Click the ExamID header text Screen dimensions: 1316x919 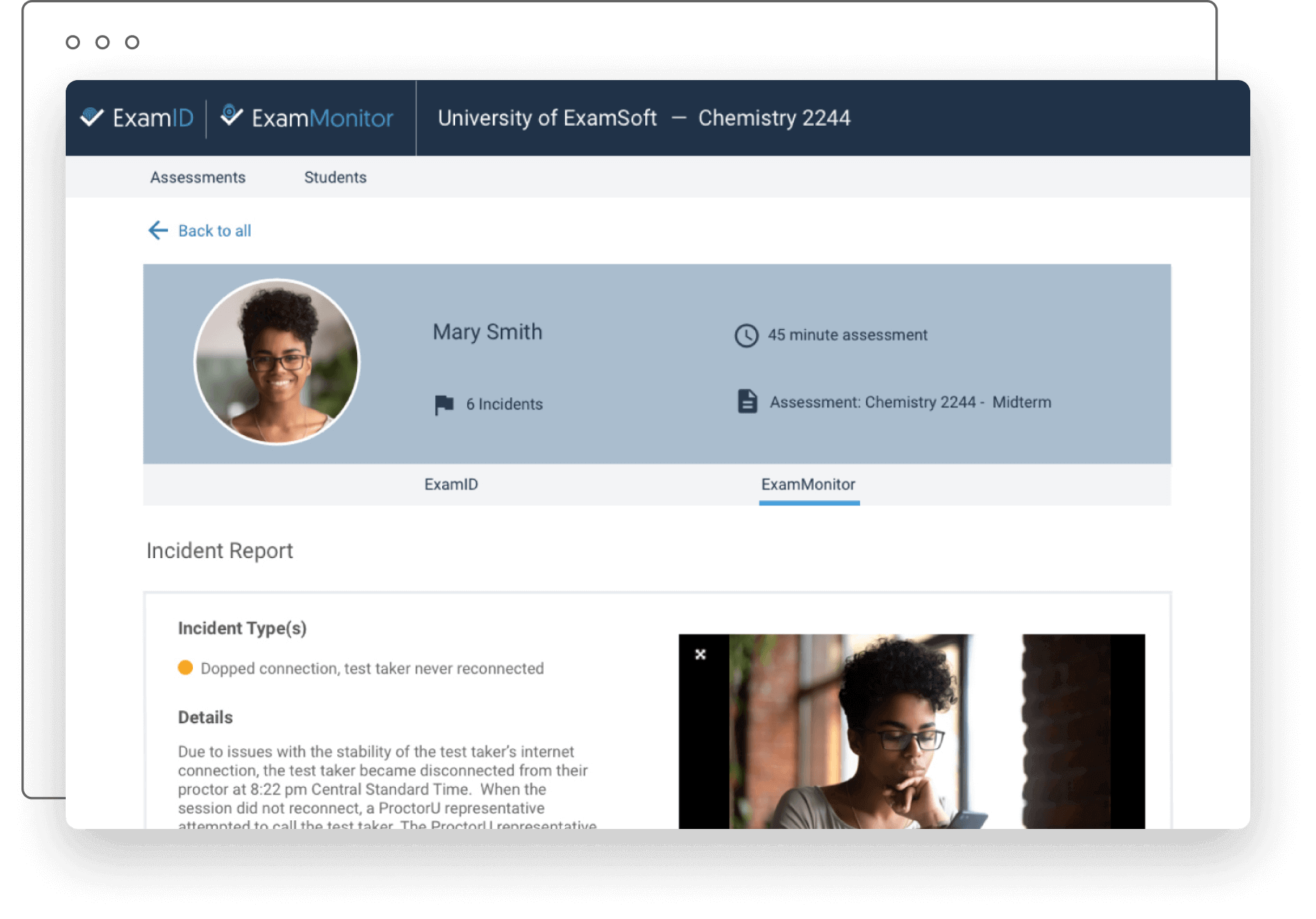pyautogui.click(x=153, y=118)
